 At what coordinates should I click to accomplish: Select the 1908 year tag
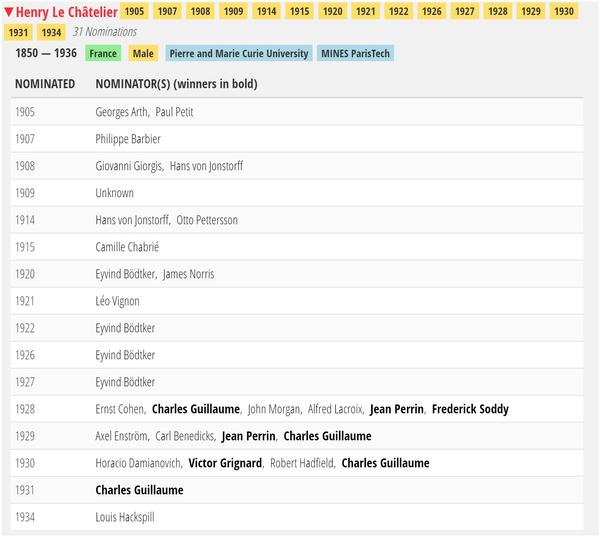pos(201,11)
